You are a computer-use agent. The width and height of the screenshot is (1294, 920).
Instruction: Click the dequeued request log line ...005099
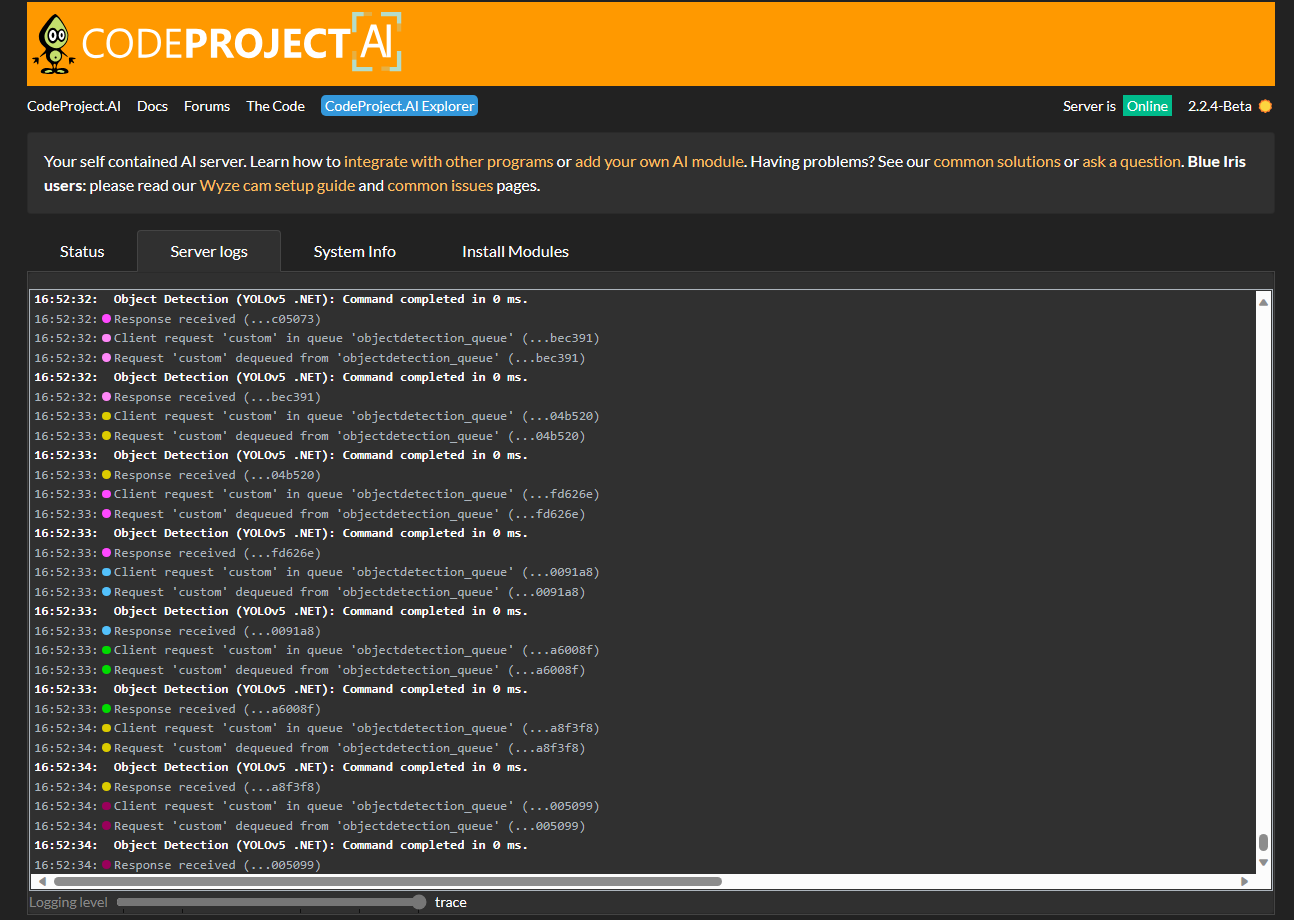click(310, 826)
